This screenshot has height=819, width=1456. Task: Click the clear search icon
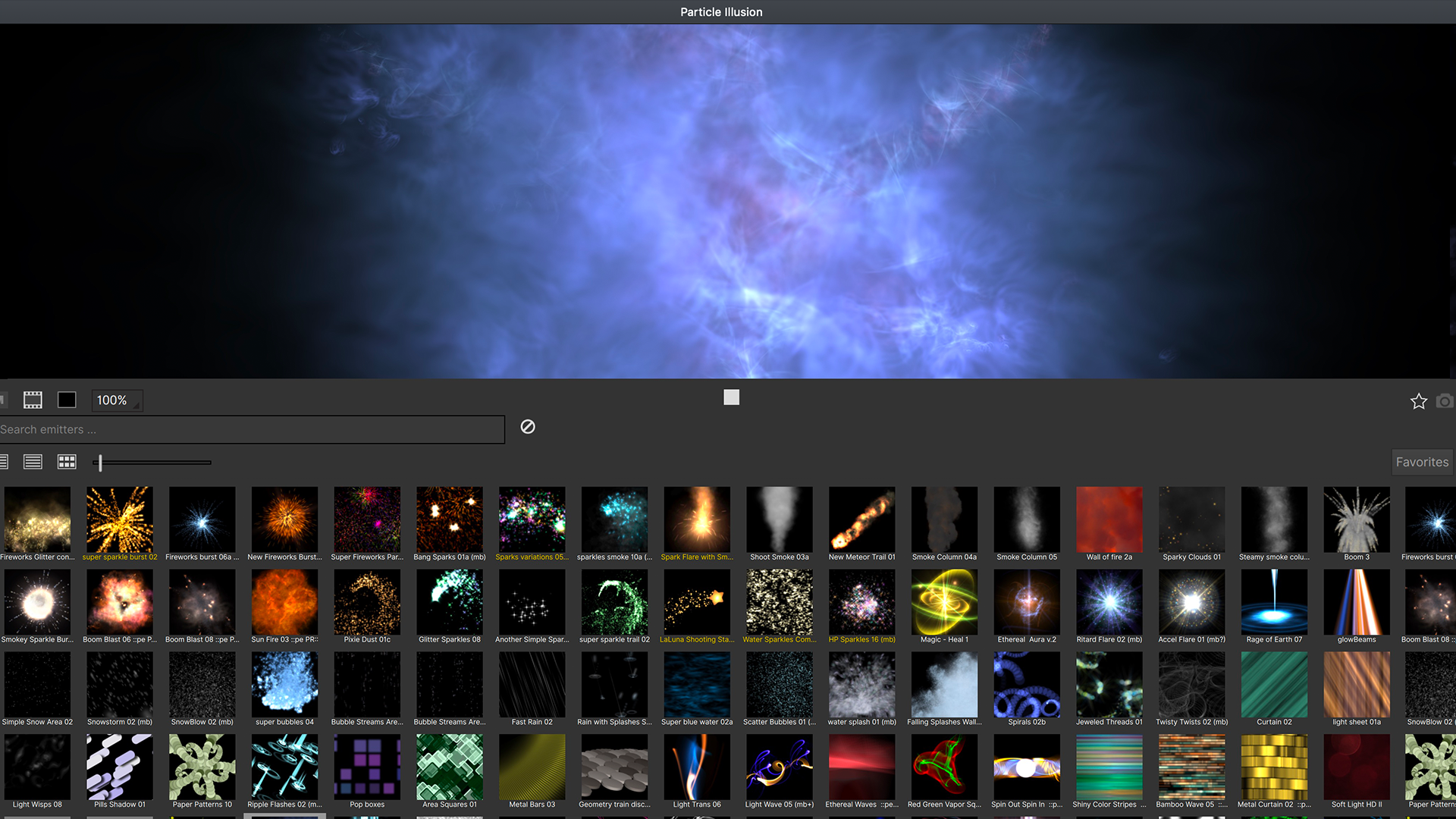click(527, 427)
